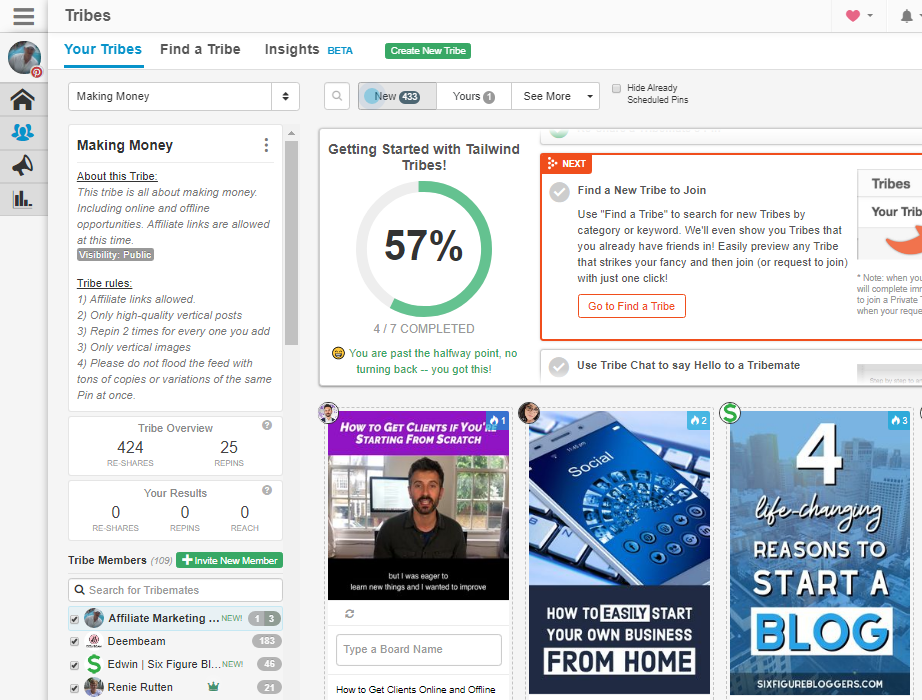Click Affiliate Marketing member avatar
The image size is (922, 700).
pyautogui.click(x=94, y=618)
